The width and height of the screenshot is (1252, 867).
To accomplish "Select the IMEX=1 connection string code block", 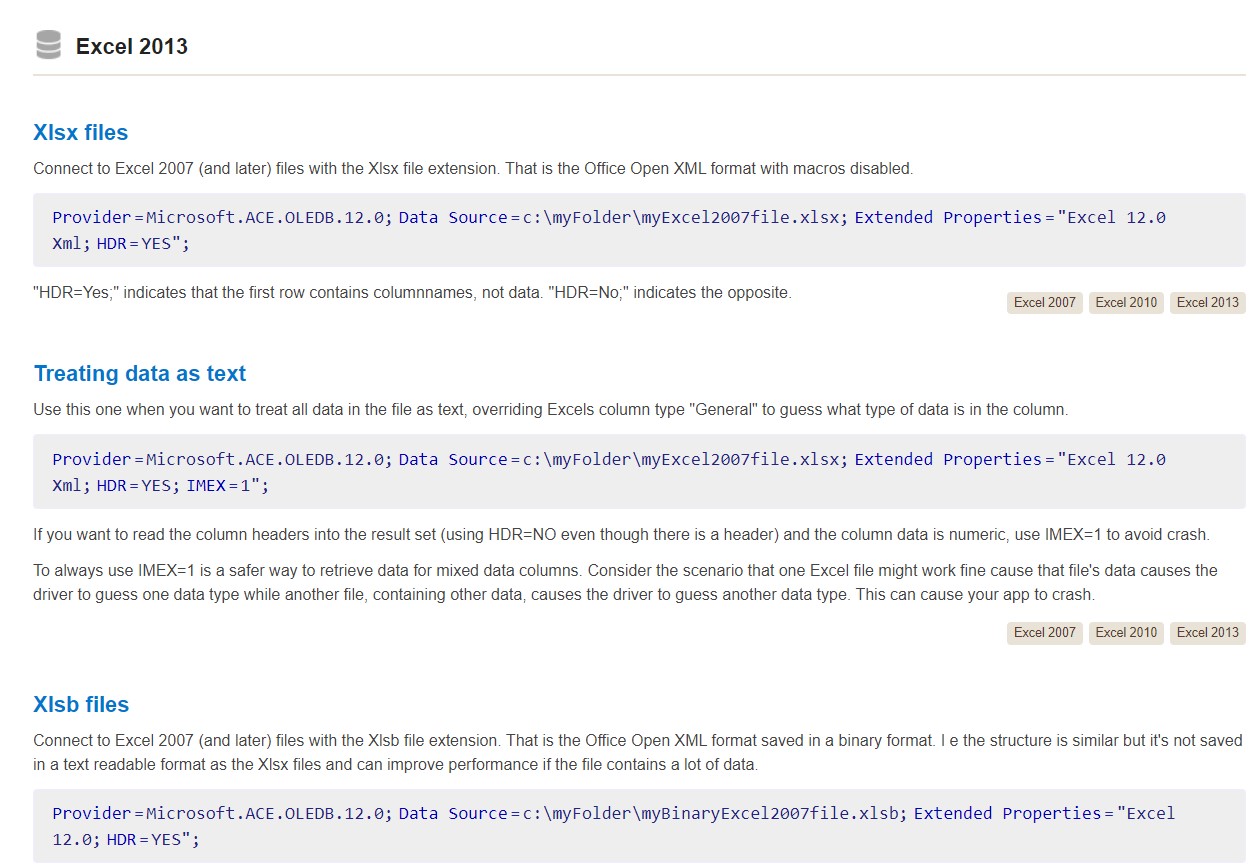I will pos(639,472).
